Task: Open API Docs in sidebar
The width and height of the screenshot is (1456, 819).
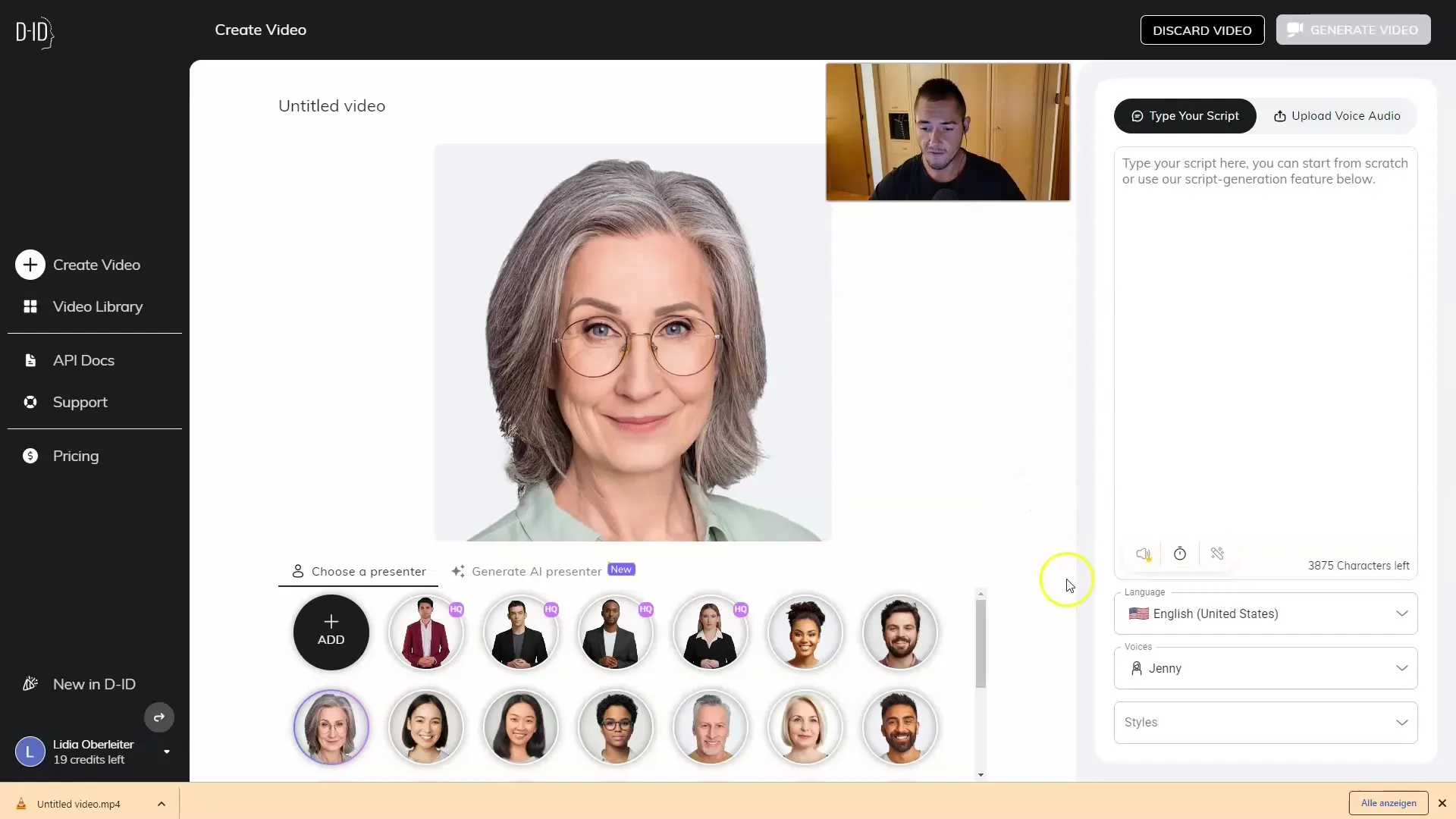Action: coord(83,360)
